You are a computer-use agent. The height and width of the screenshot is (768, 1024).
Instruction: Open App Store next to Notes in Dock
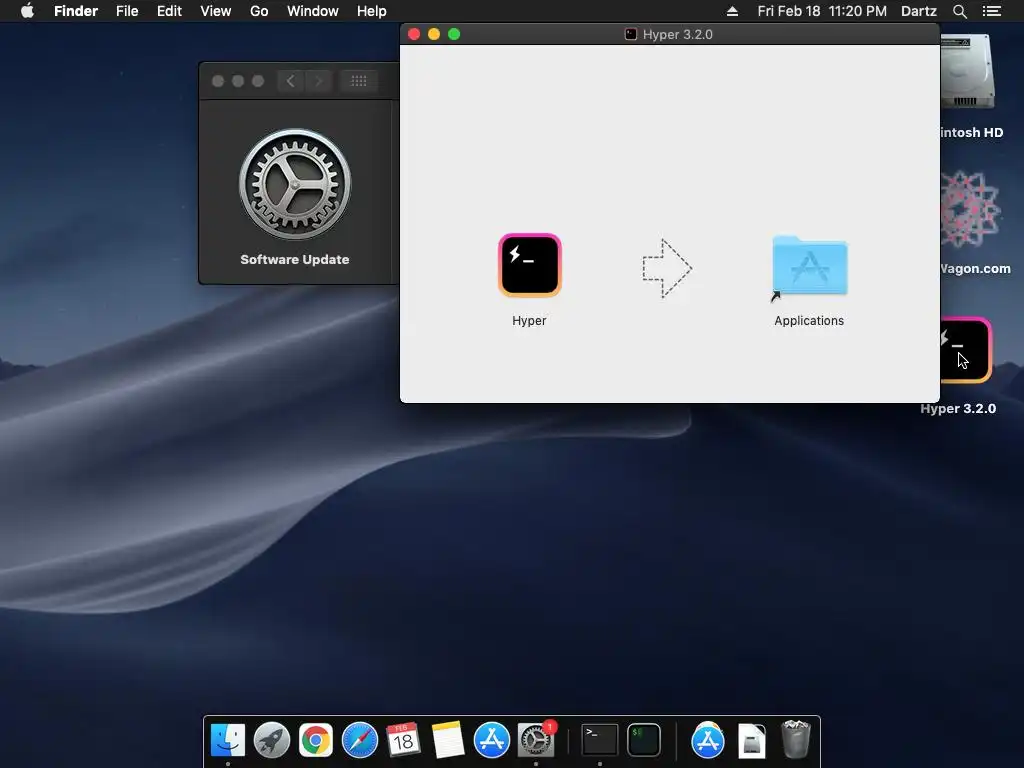pyautogui.click(x=492, y=740)
